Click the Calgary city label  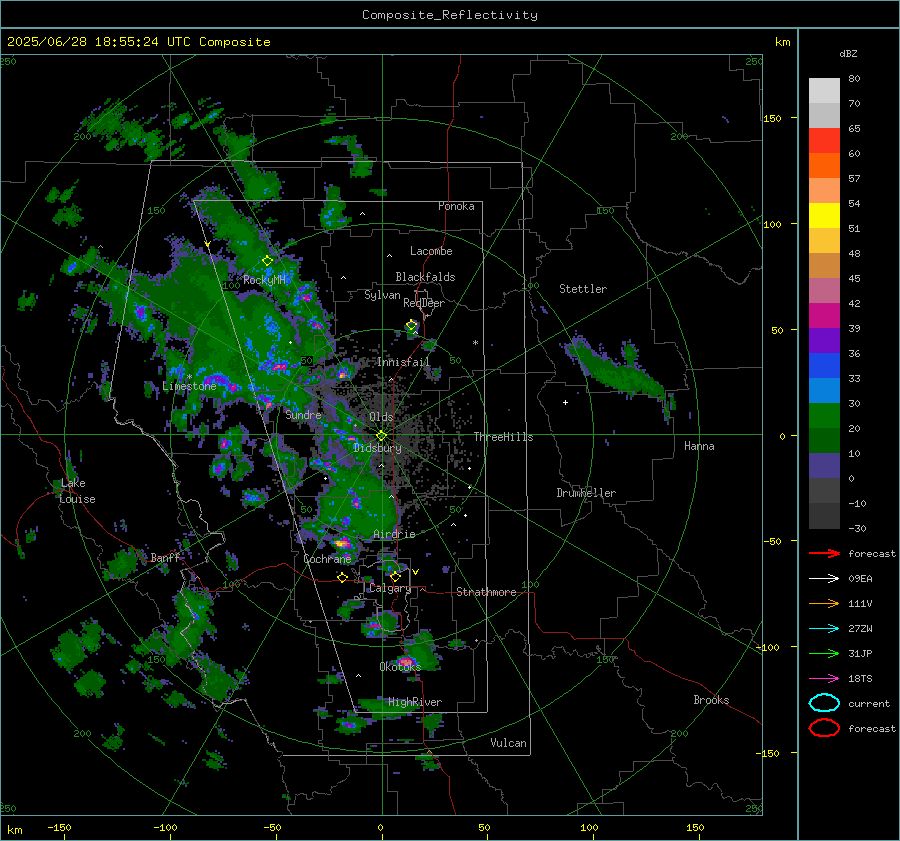pos(390,588)
